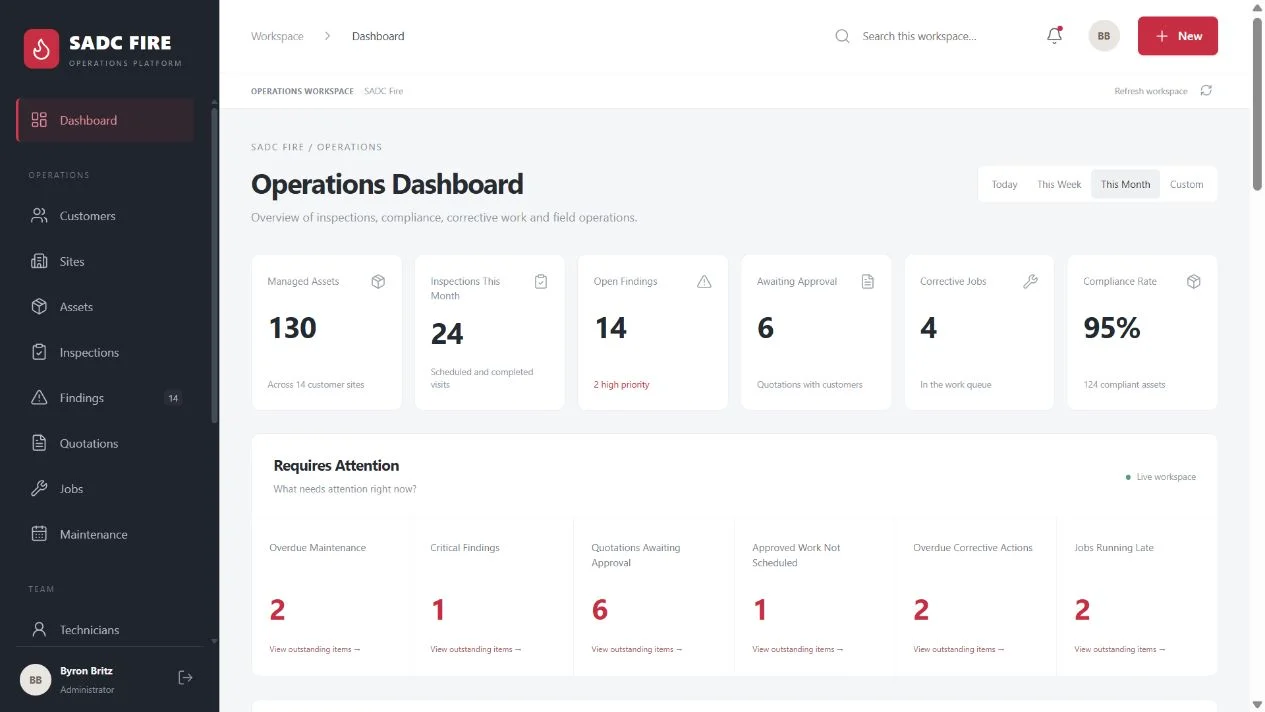Select the This Month time range
Screen dimensions: 1265x712
(x=1125, y=184)
